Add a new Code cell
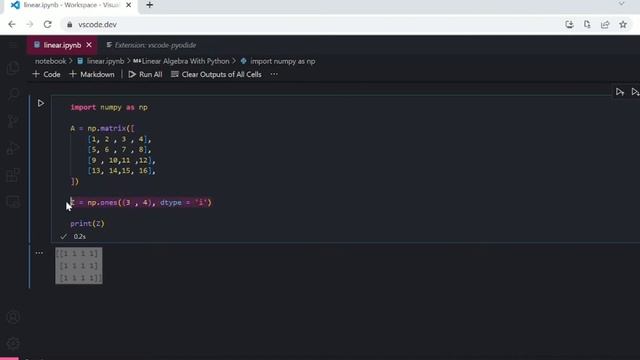640x360 pixels. (46, 74)
